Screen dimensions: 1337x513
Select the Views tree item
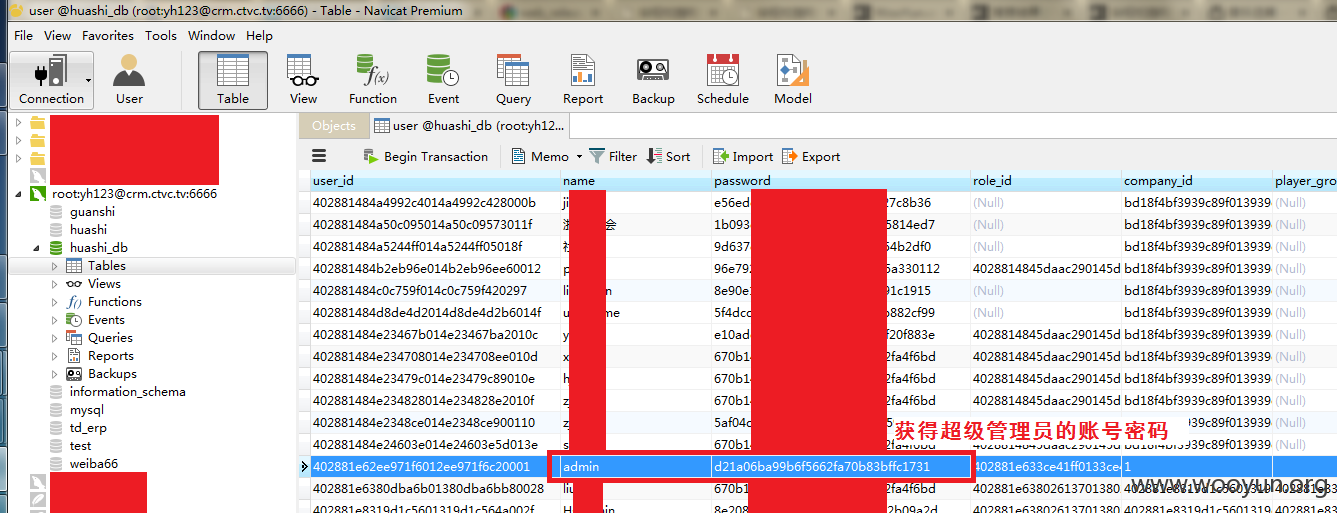coord(104,284)
